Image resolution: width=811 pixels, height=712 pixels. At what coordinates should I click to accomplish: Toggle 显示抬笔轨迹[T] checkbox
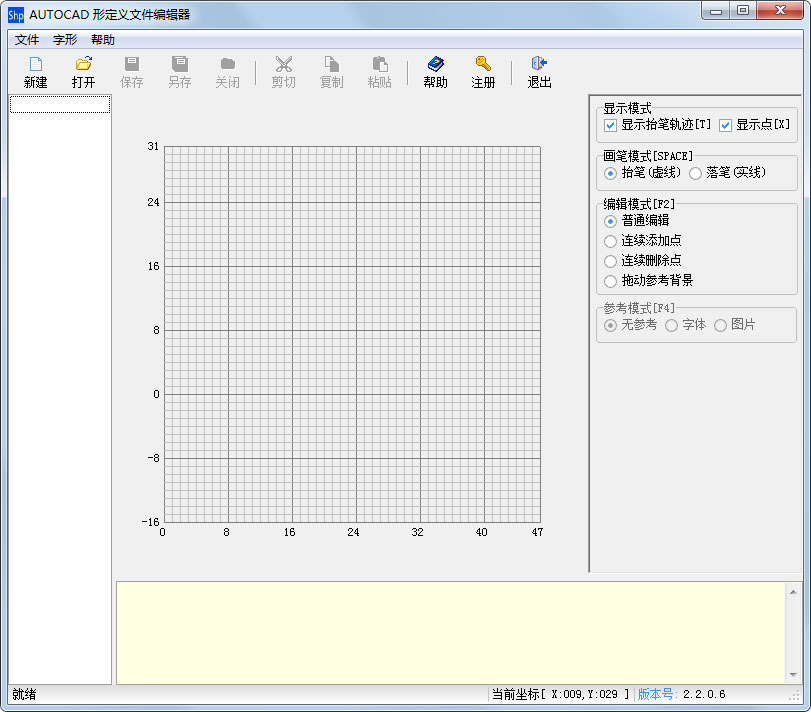(x=610, y=125)
